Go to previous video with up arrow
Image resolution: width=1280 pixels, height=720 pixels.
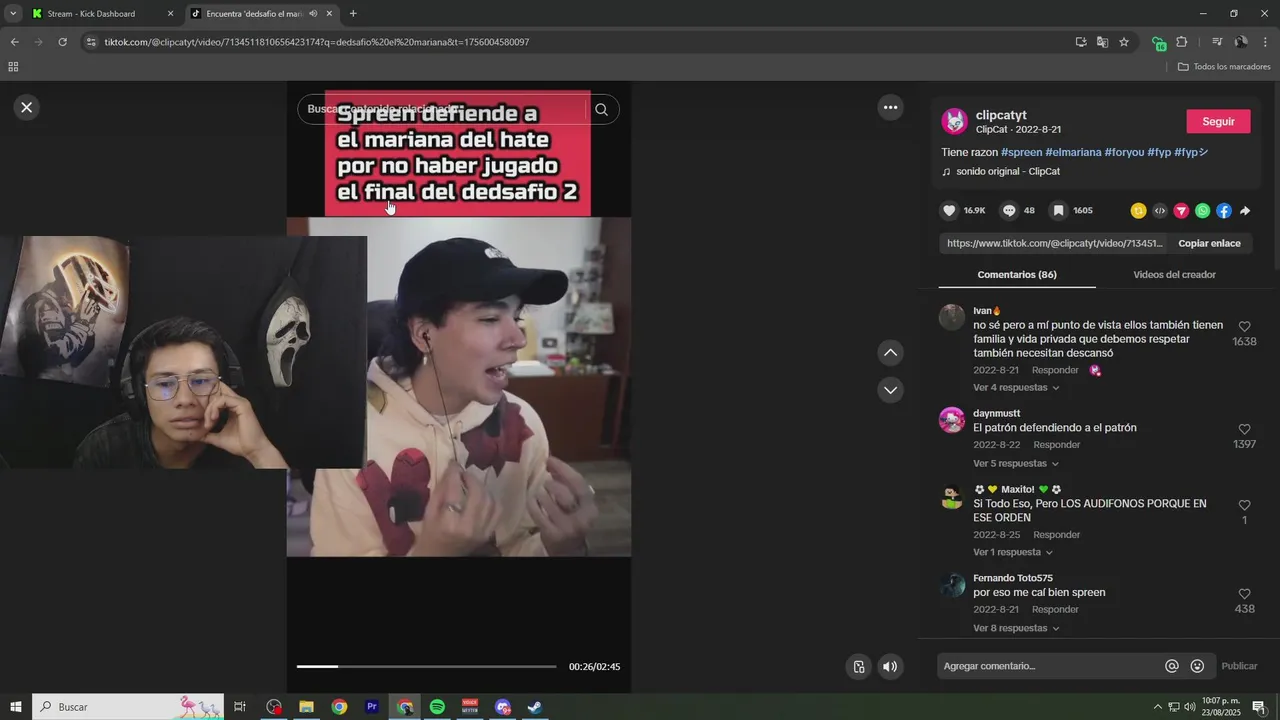click(x=890, y=352)
